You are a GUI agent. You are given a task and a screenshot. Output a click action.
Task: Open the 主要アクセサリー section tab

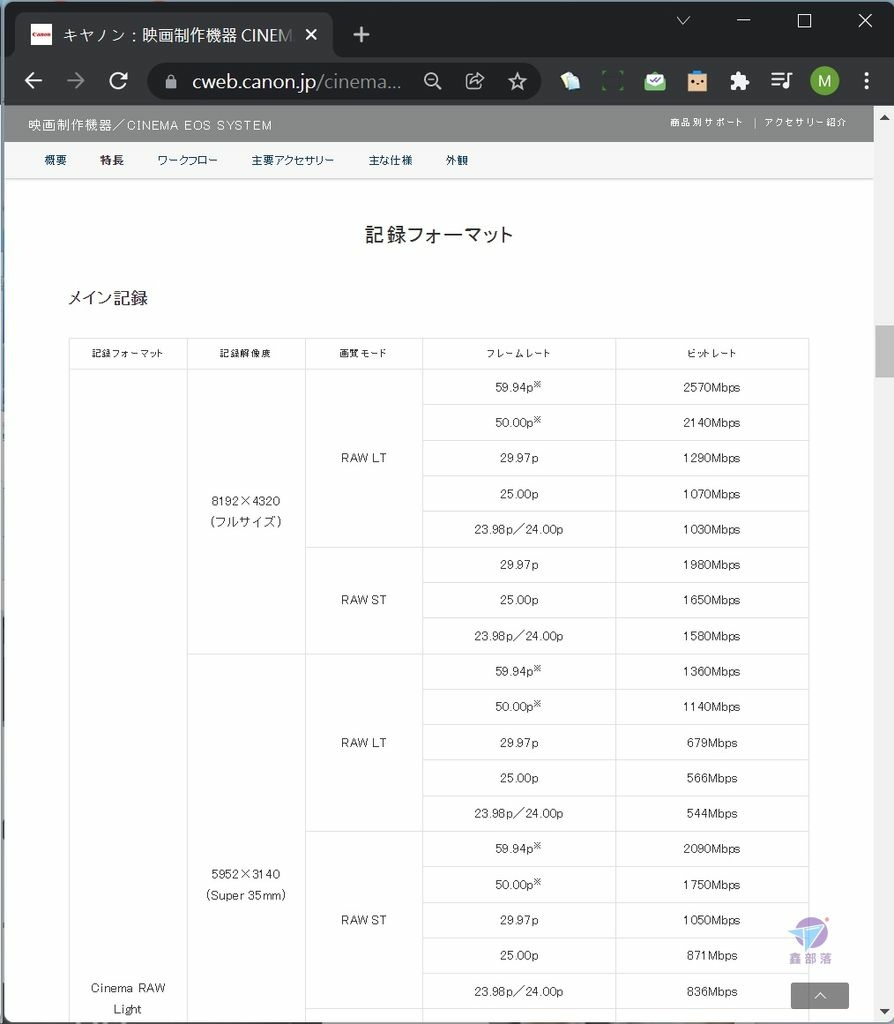(x=293, y=160)
